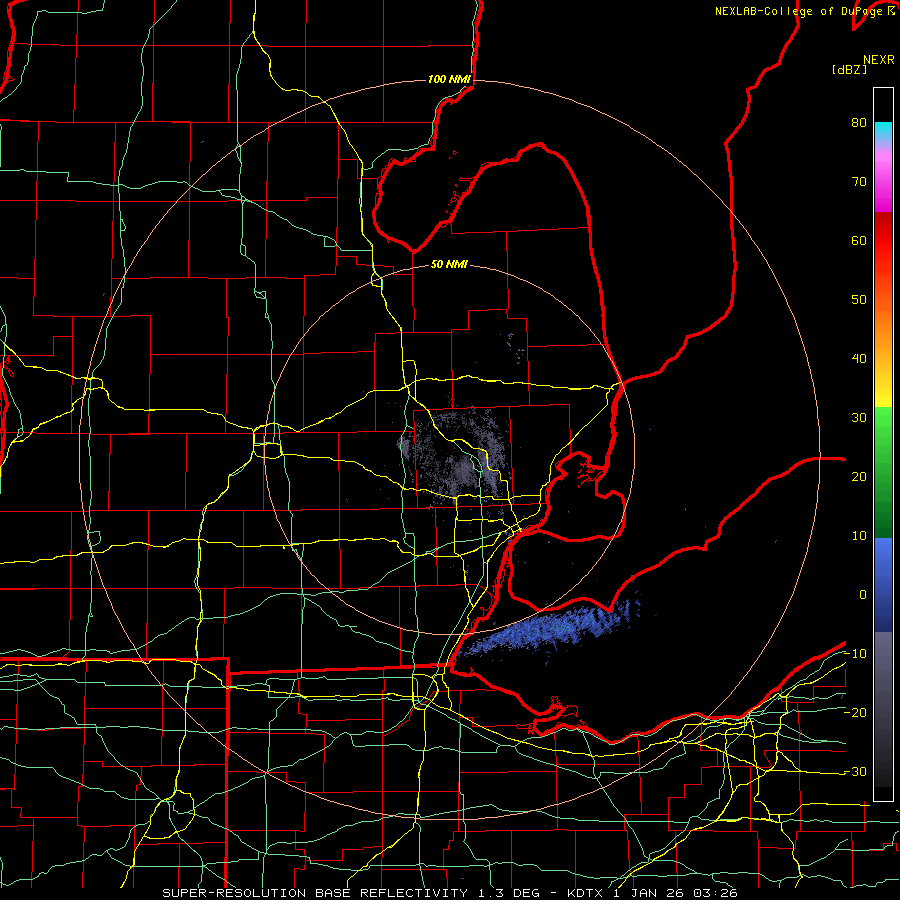Click the 0 value on the dBZ scale
This screenshot has width=900, height=900.
coord(863,595)
